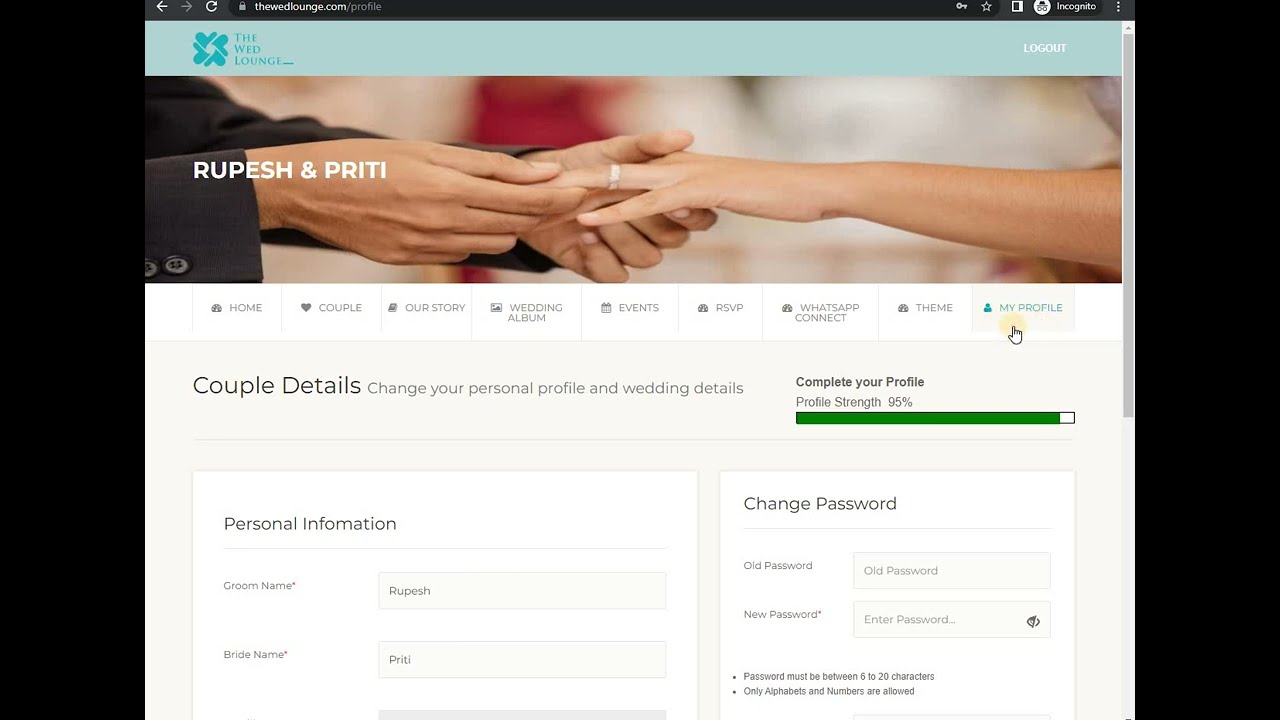1280x720 pixels.
Task: Open the RSVP tab
Action: click(720, 308)
